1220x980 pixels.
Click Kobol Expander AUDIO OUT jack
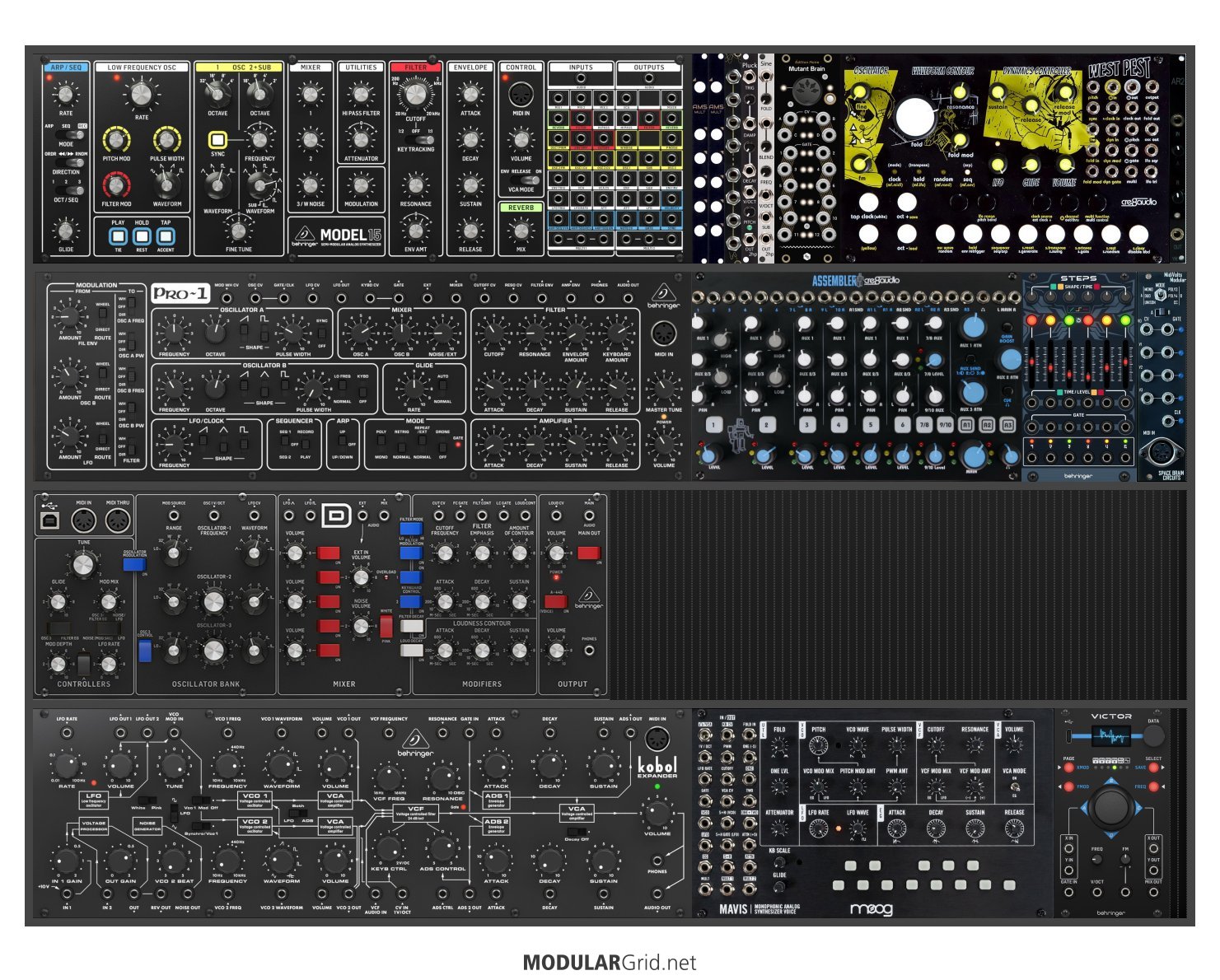(657, 894)
